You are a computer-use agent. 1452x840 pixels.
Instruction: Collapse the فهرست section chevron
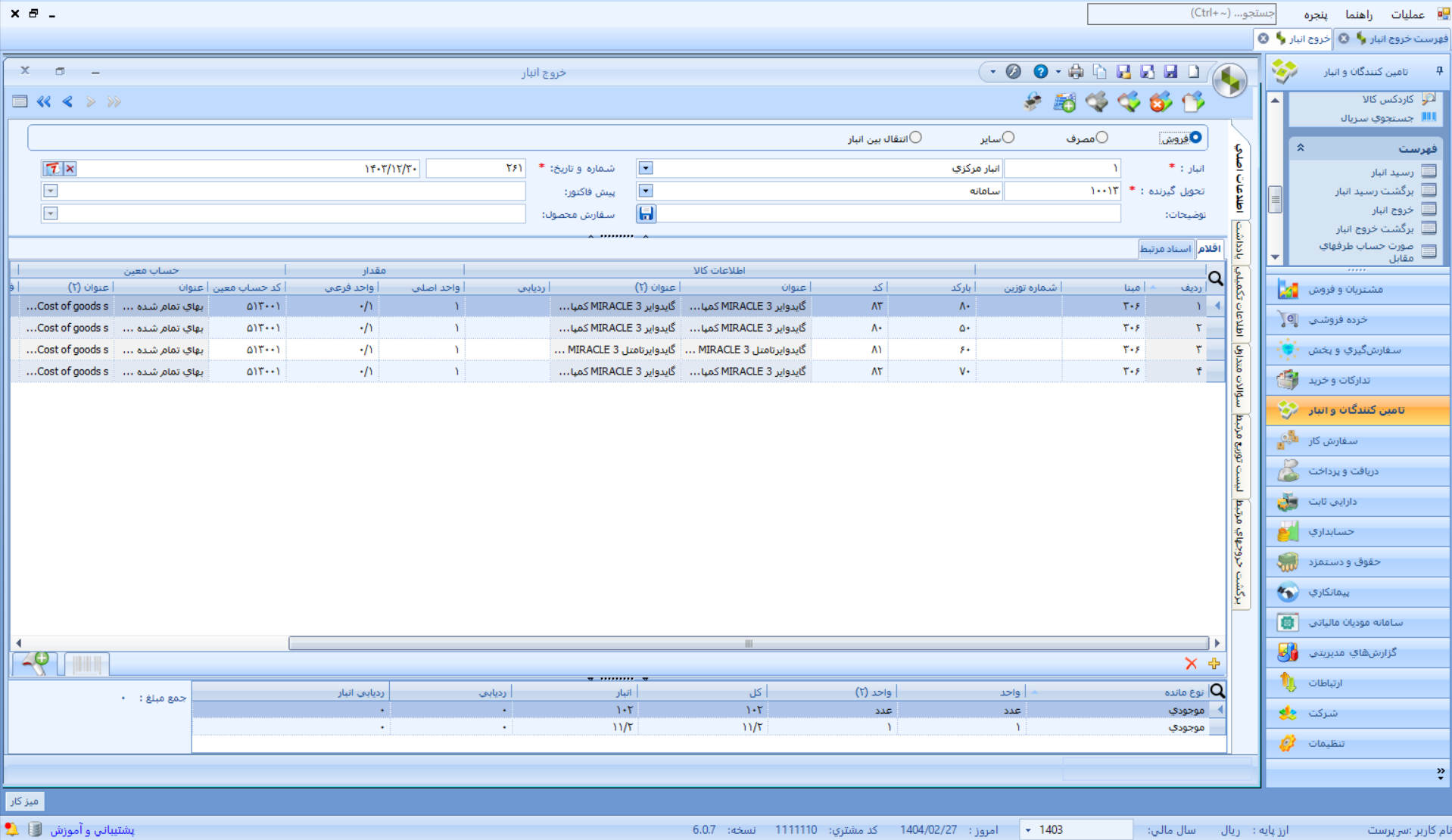[x=1301, y=148]
